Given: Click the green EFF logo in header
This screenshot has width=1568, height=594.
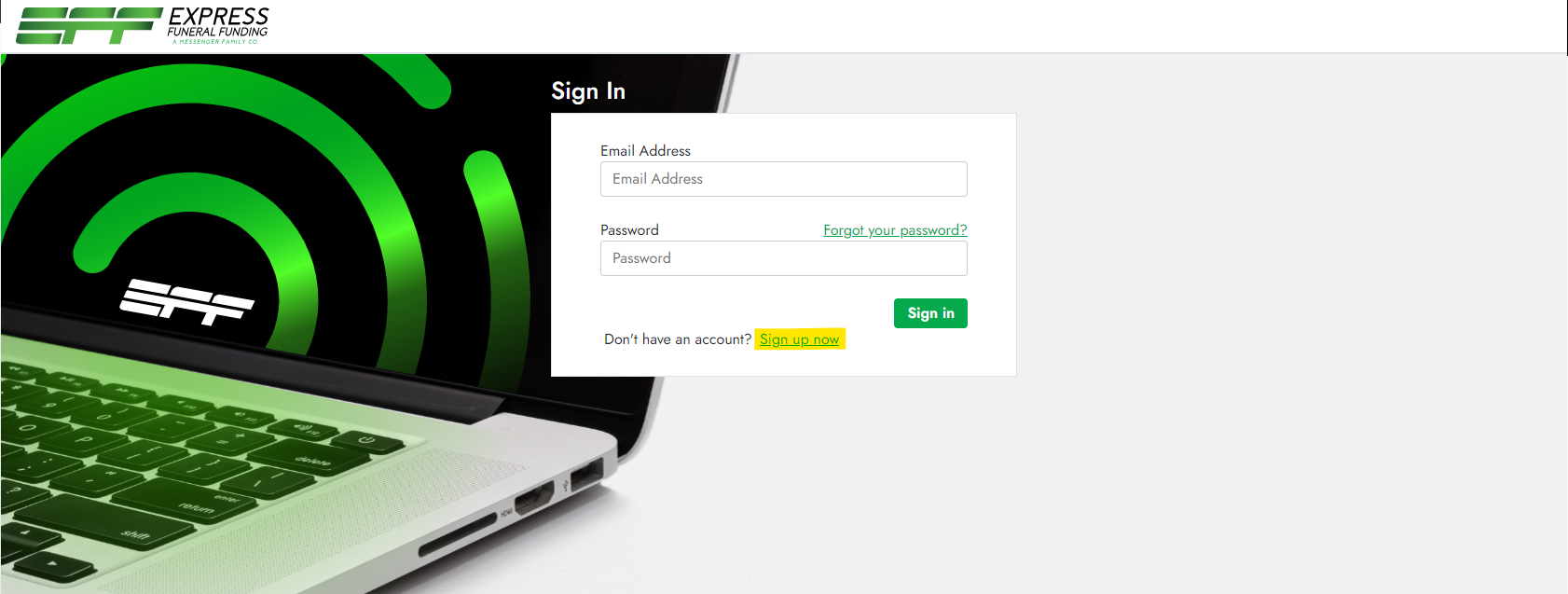Looking at the screenshot, I should tap(89, 26).
